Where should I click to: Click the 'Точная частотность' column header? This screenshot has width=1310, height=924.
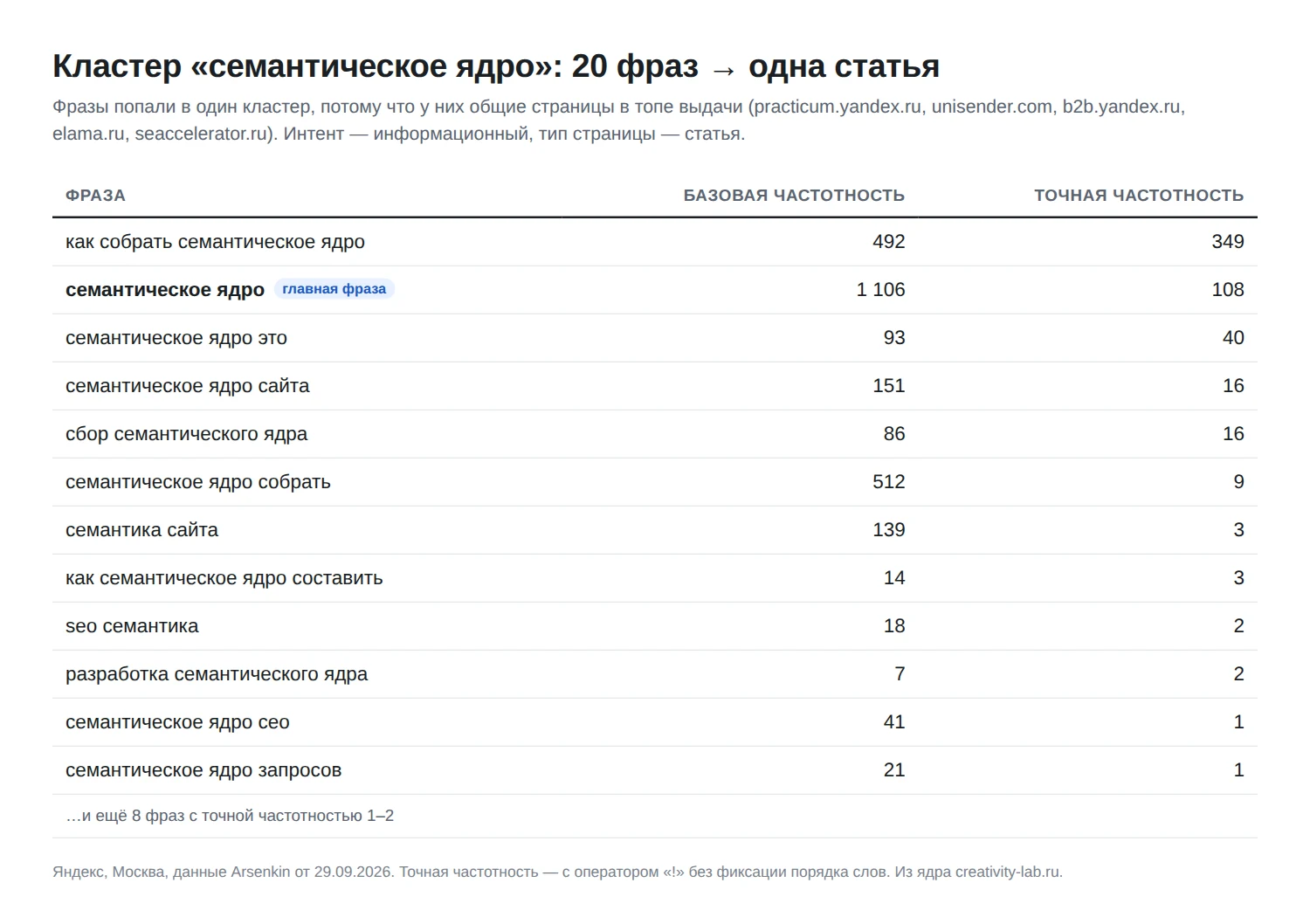click(x=1139, y=196)
